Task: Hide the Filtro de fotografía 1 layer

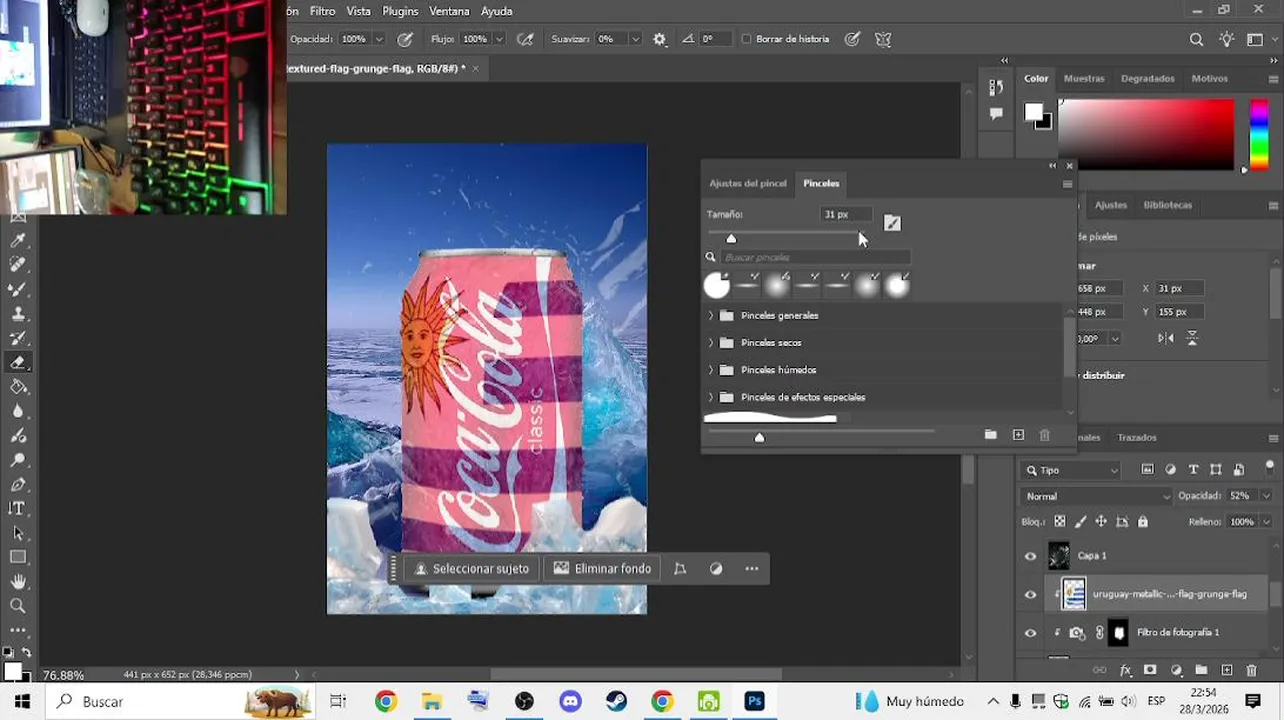Action: (x=1031, y=632)
